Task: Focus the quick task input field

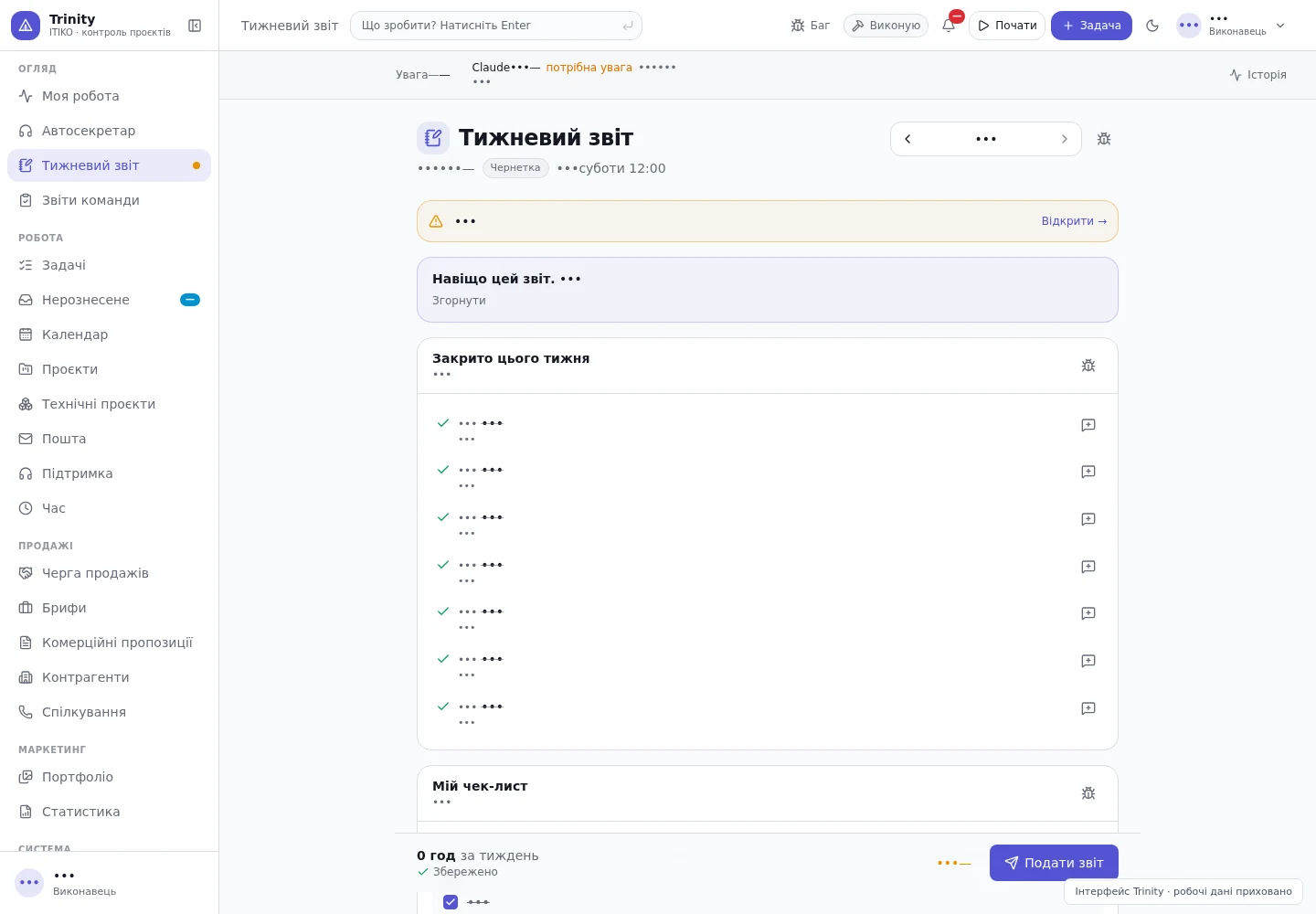Action: pos(496,26)
